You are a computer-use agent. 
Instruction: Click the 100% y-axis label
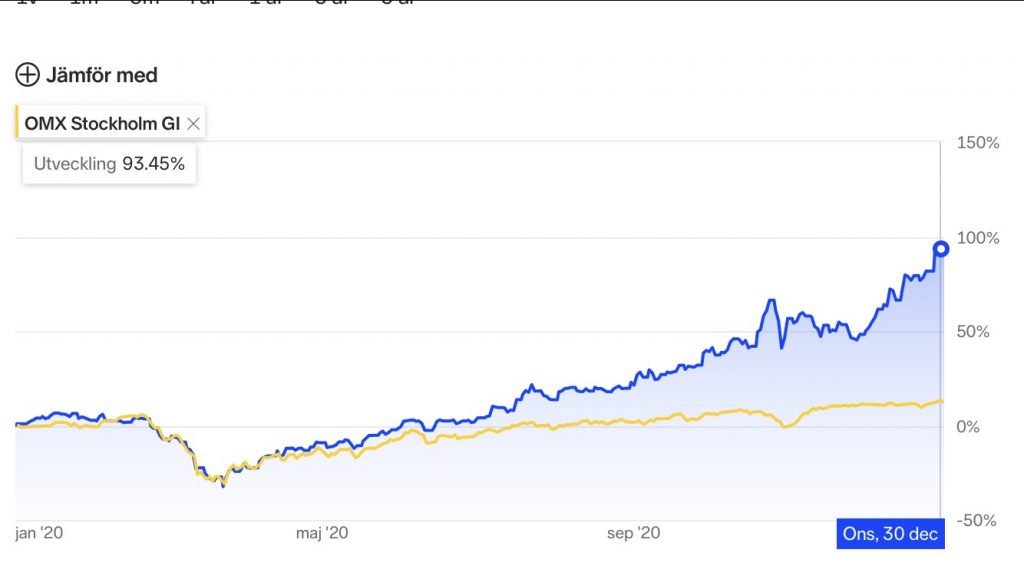tap(978, 238)
